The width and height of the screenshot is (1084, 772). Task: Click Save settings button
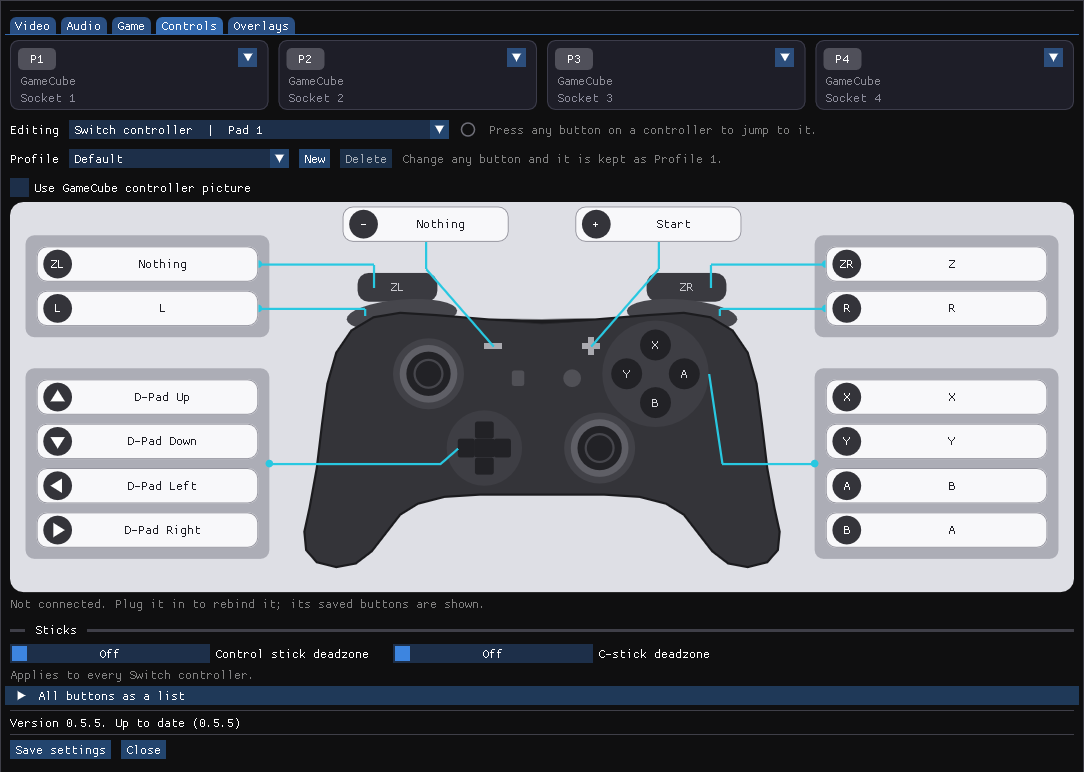point(61,750)
